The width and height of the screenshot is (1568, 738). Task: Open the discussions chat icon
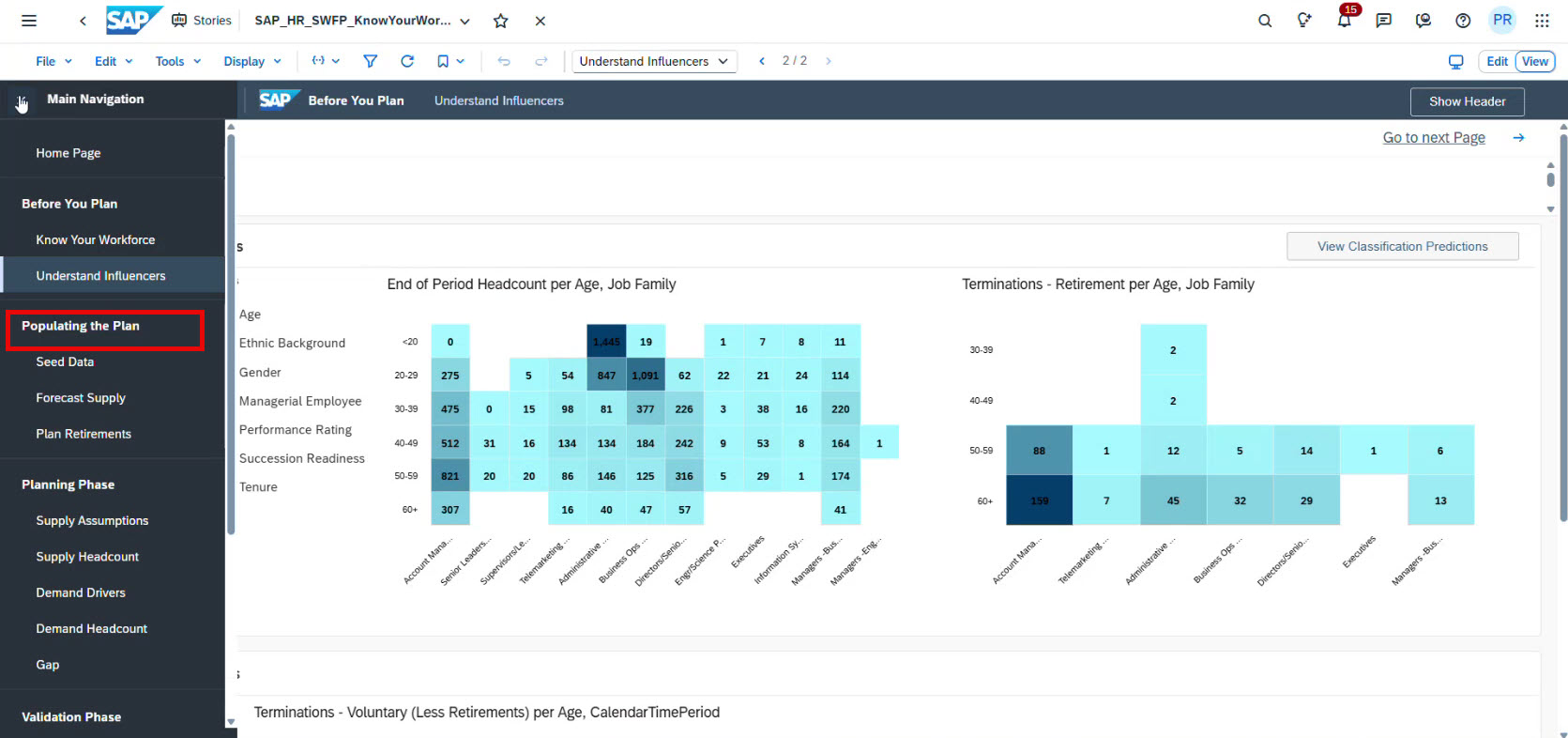(1383, 21)
